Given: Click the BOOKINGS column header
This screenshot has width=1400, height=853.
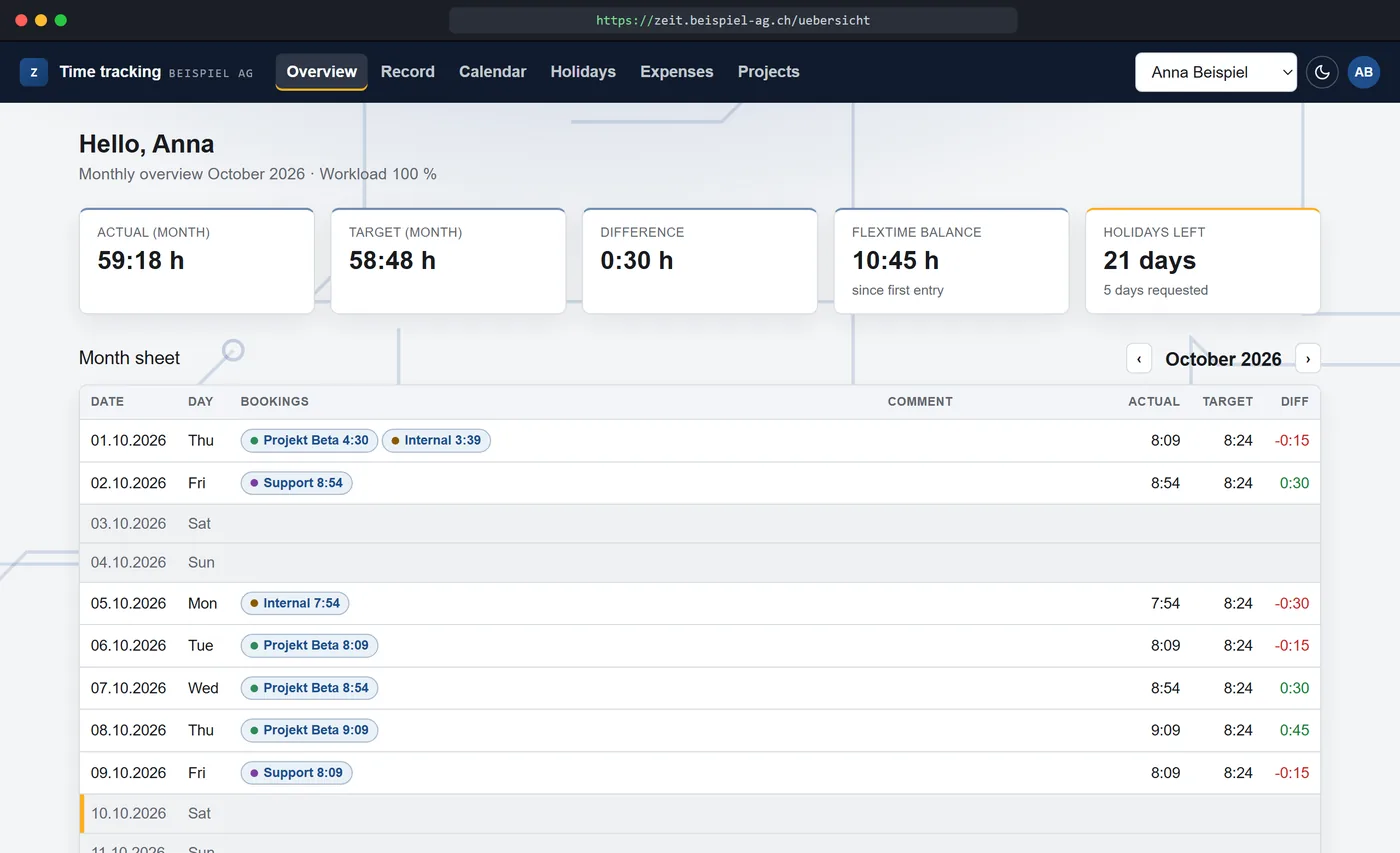Looking at the screenshot, I should pyautogui.click(x=275, y=402).
